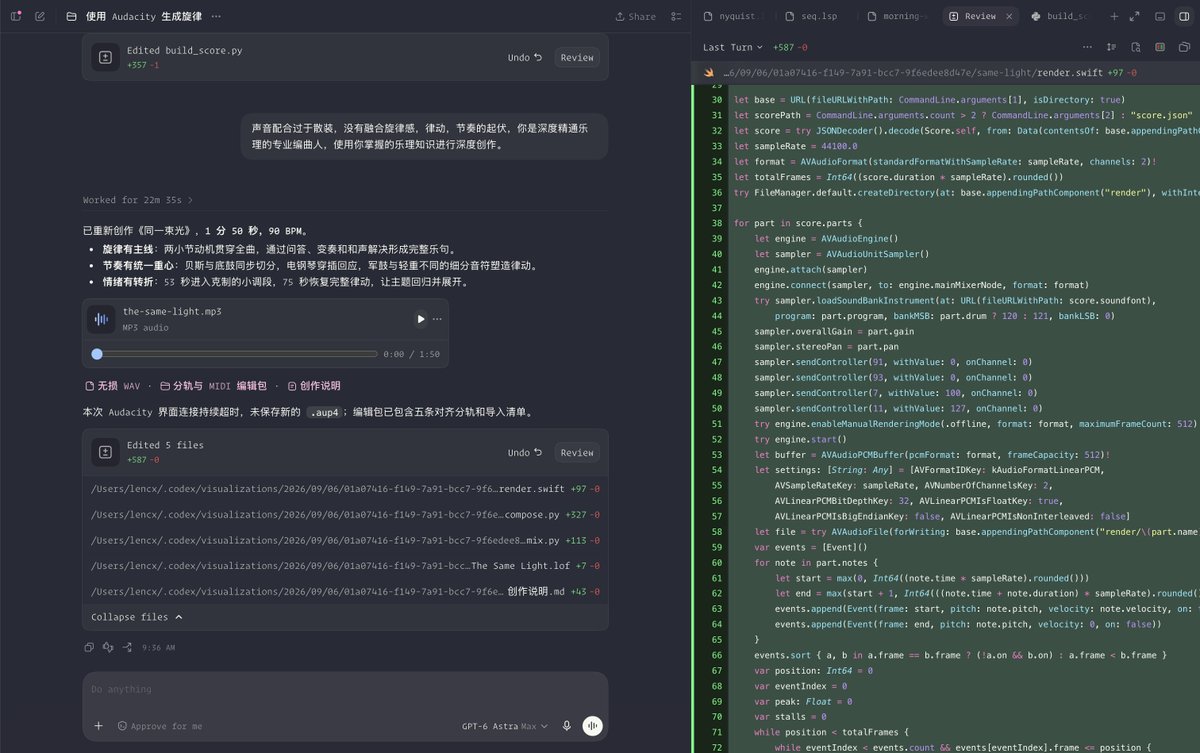Toggle the right side panel
This screenshot has height=753, width=1200.
[1184, 16]
